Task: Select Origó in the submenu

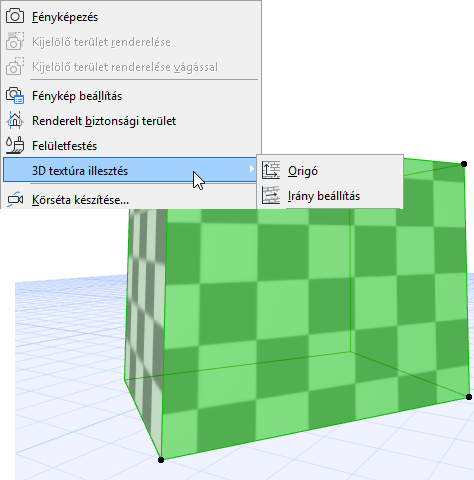Action: 330,171
